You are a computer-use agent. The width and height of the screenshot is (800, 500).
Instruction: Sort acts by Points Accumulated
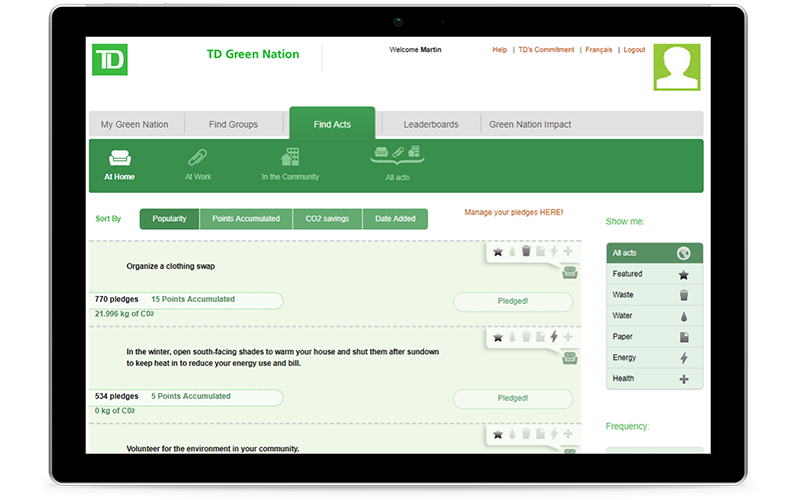[x=246, y=219]
